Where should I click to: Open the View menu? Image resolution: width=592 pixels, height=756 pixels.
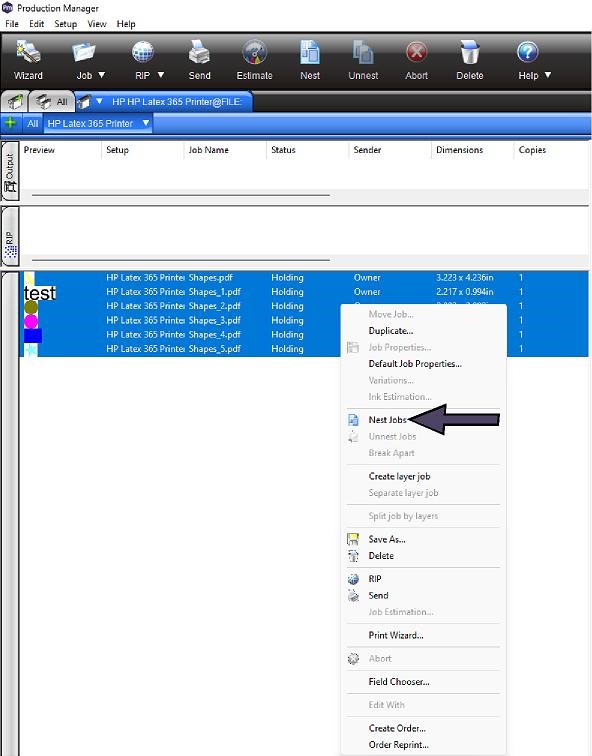click(97, 24)
